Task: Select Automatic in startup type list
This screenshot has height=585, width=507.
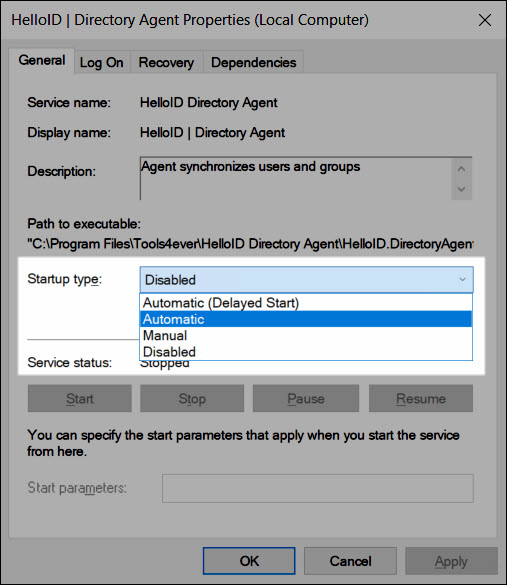Action: tap(306, 319)
